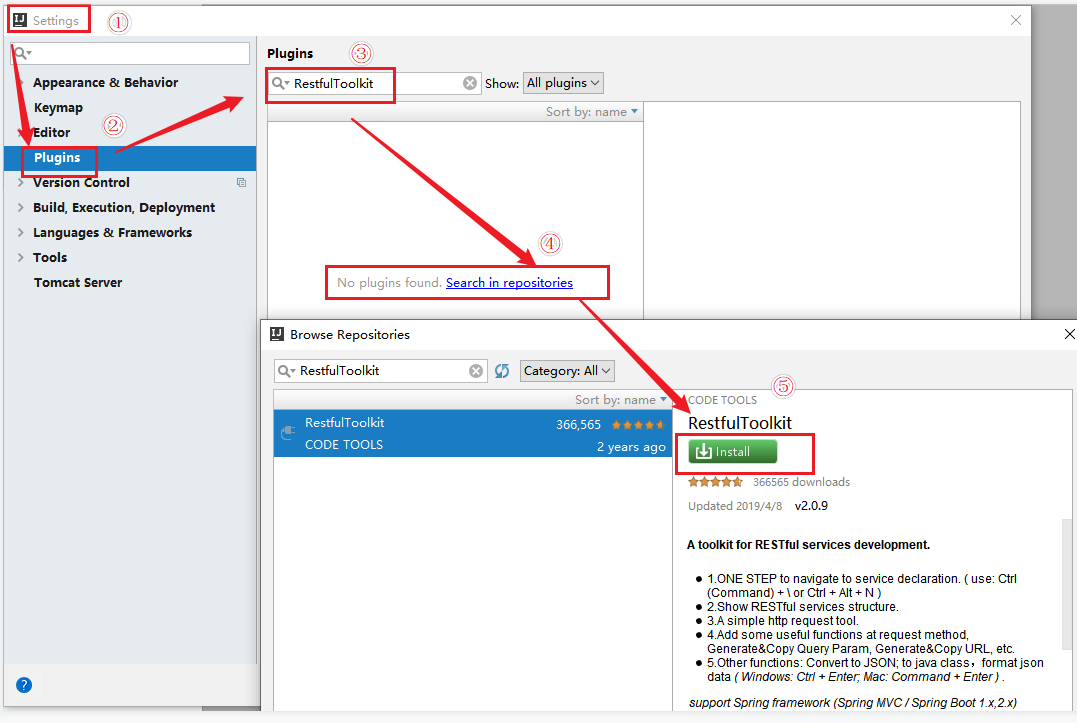Clear the Plugins search field with X icon
Viewport: 1077px width, 723px height.
470,83
